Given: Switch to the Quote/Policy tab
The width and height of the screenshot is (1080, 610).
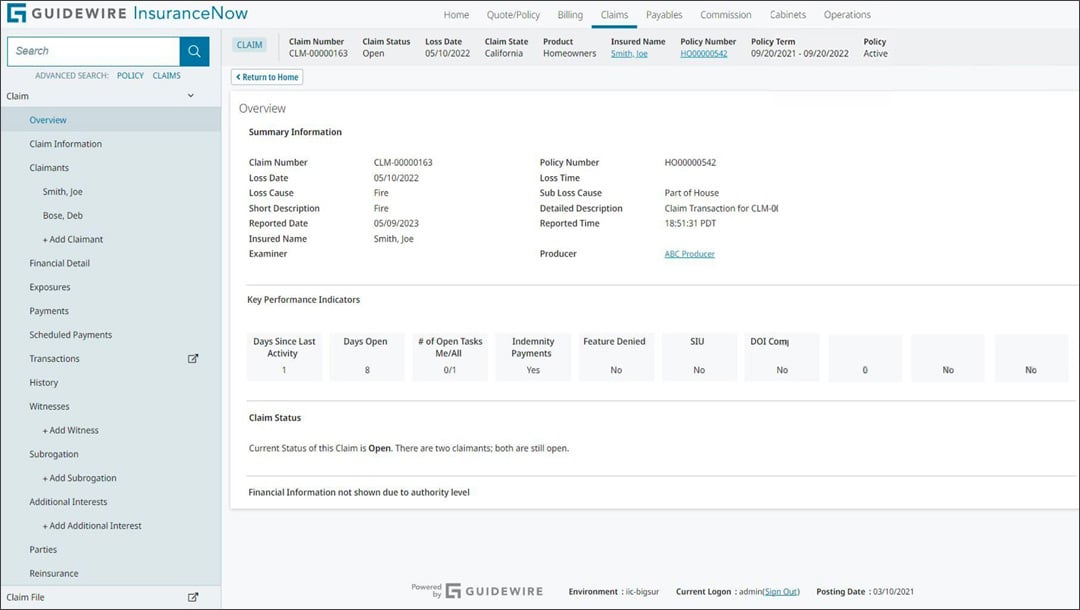Looking at the screenshot, I should click(x=513, y=15).
